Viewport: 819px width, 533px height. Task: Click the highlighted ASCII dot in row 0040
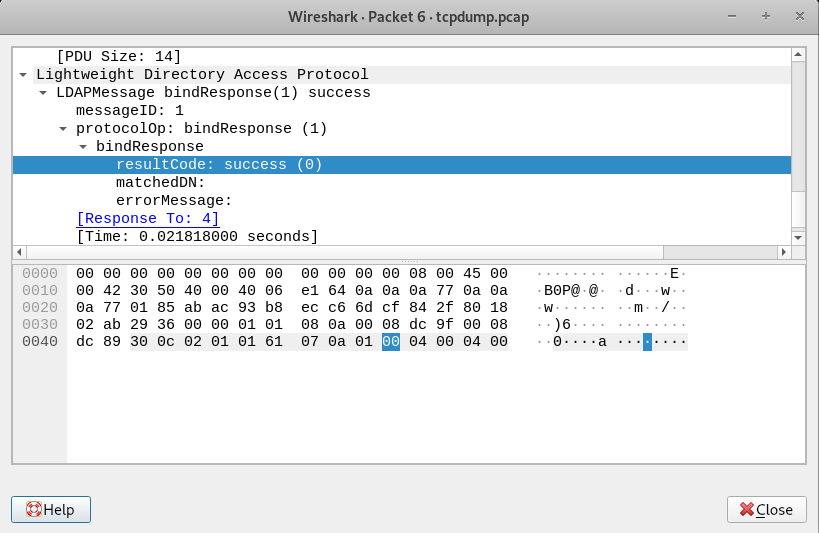pyautogui.click(x=647, y=342)
